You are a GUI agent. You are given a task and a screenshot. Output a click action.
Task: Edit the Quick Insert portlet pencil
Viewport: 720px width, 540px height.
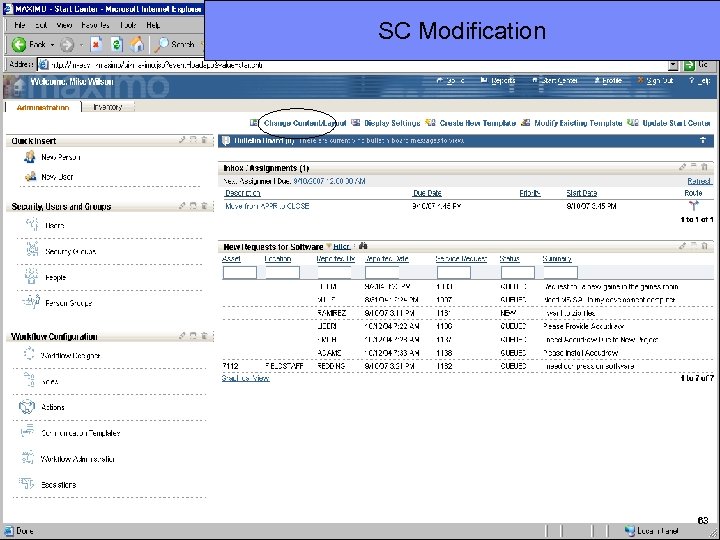coord(182,140)
